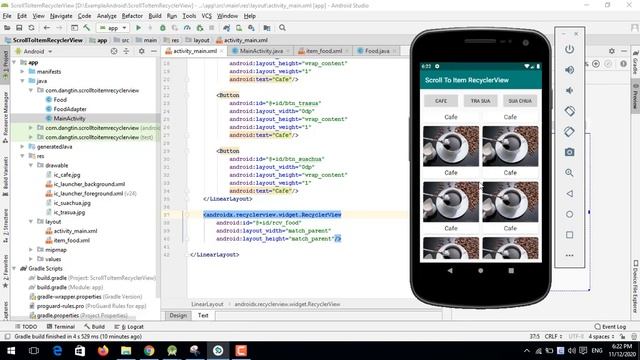The height and width of the screenshot is (360, 640).
Task: Collapse the drawable folder arrow
Action: 31,165
